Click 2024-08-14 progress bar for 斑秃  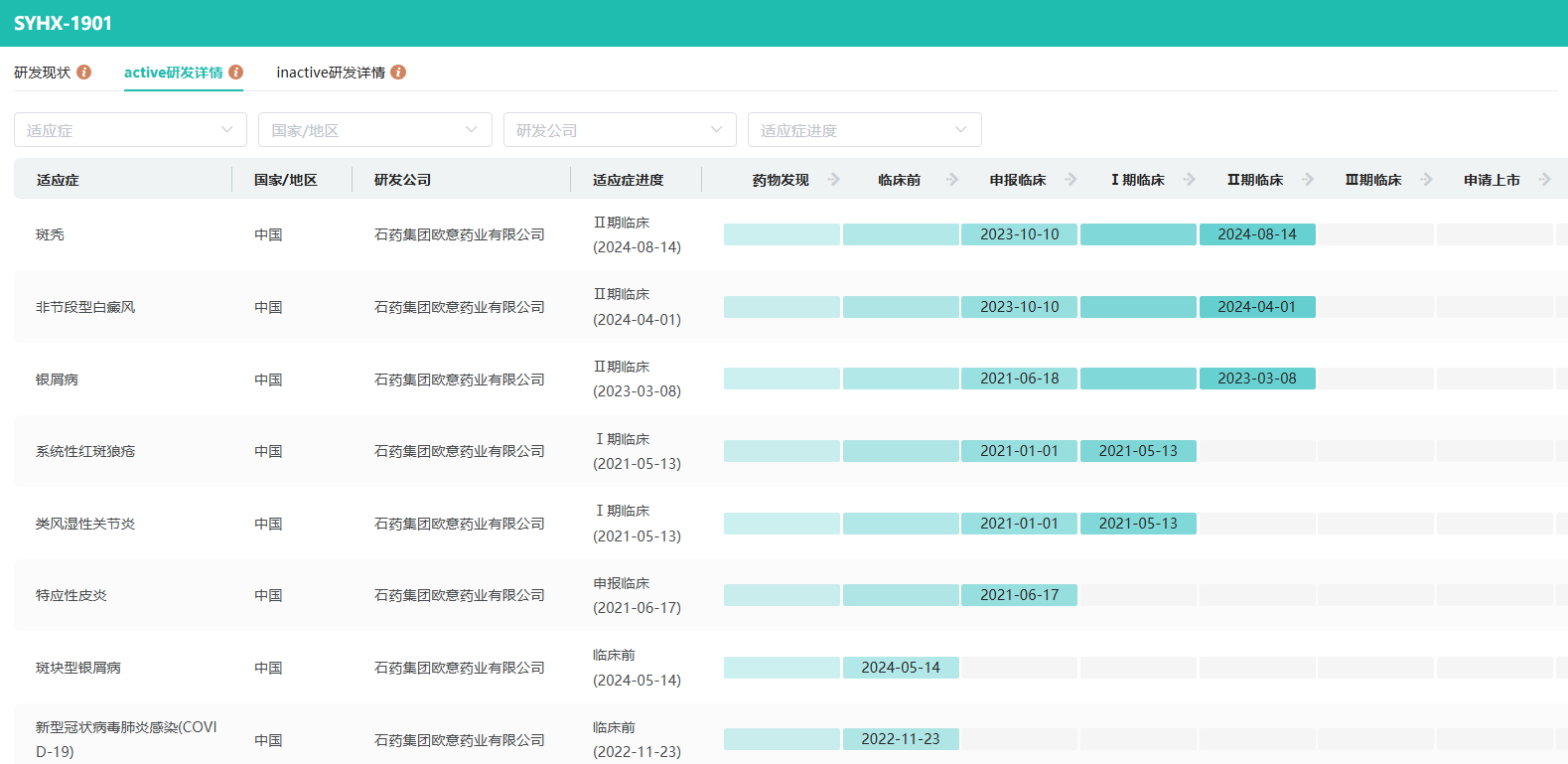pos(1257,234)
